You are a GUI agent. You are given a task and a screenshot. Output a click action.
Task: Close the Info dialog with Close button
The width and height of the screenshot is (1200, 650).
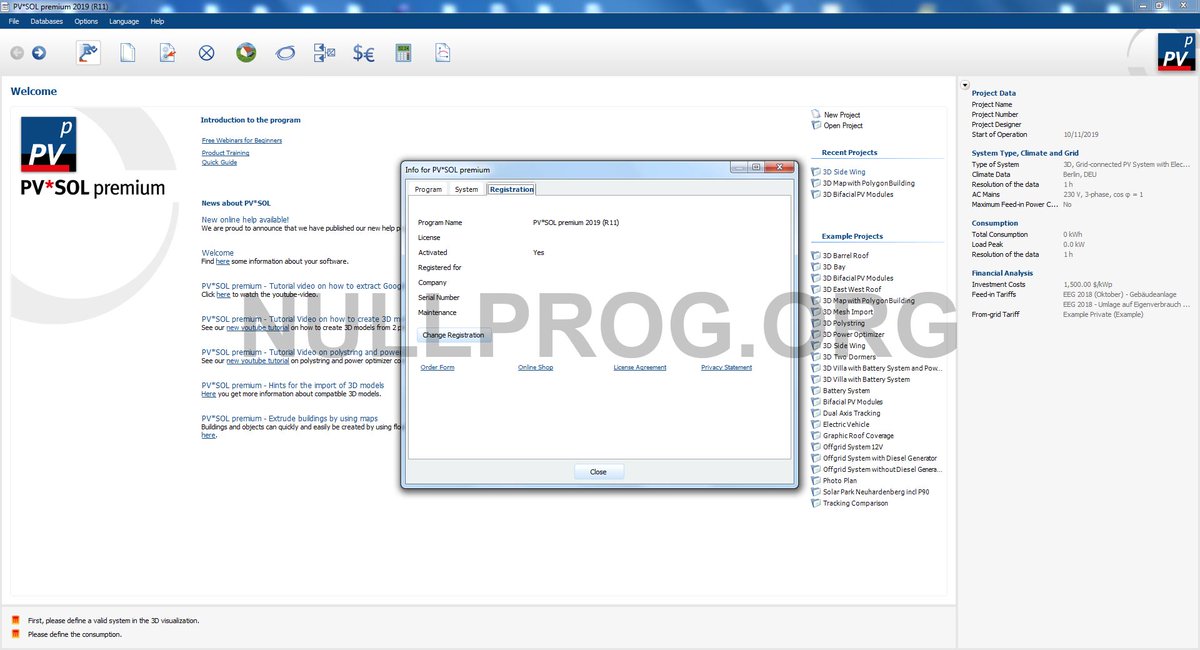pyautogui.click(x=598, y=472)
